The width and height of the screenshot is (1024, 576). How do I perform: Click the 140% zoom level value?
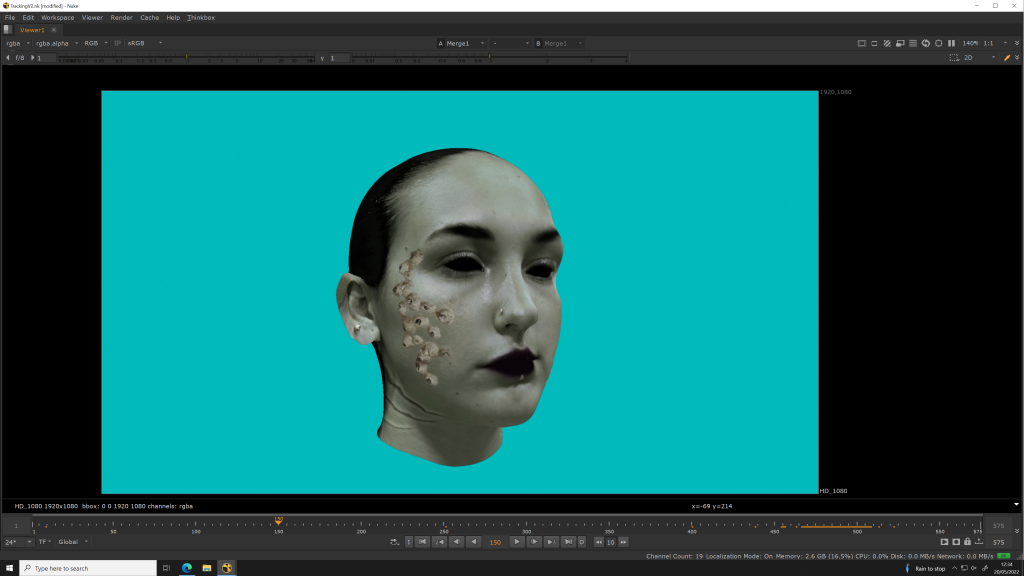coord(970,43)
